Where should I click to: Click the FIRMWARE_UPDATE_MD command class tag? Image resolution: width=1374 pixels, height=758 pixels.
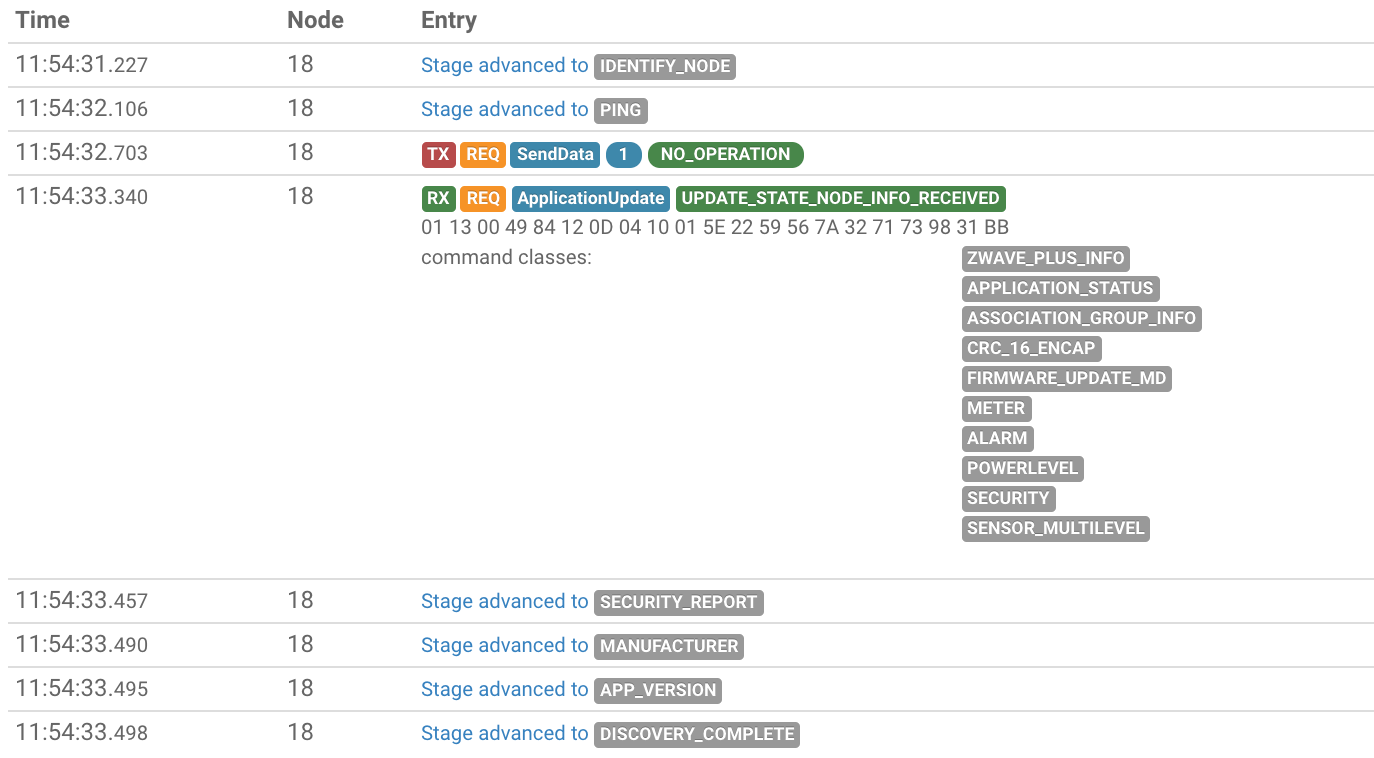(x=1066, y=378)
